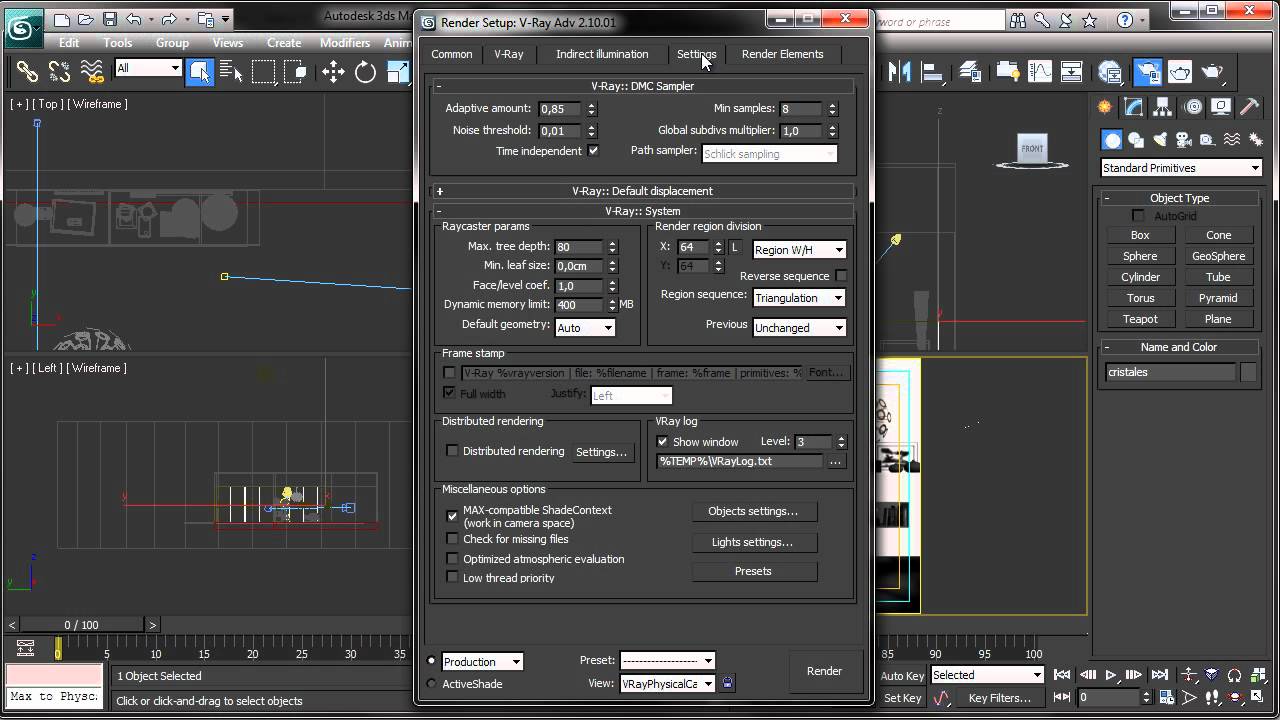Open the Material Editor icon
1280x720 pixels.
(x=1110, y=71)
